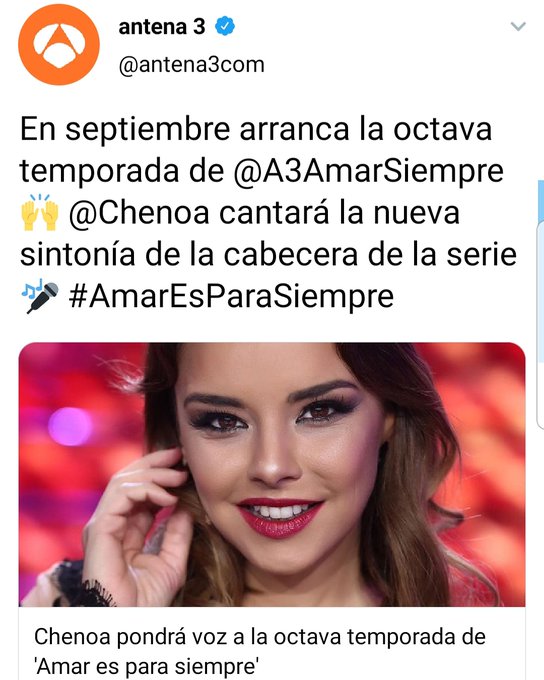Expand the tweet options chevron
This screenshot has width=544, height=680.
point(518,26)
